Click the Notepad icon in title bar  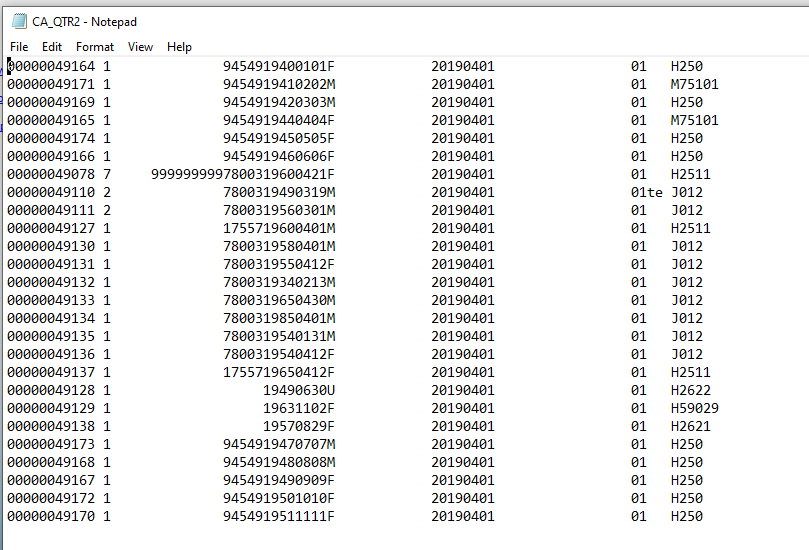[x=19, y=21]
